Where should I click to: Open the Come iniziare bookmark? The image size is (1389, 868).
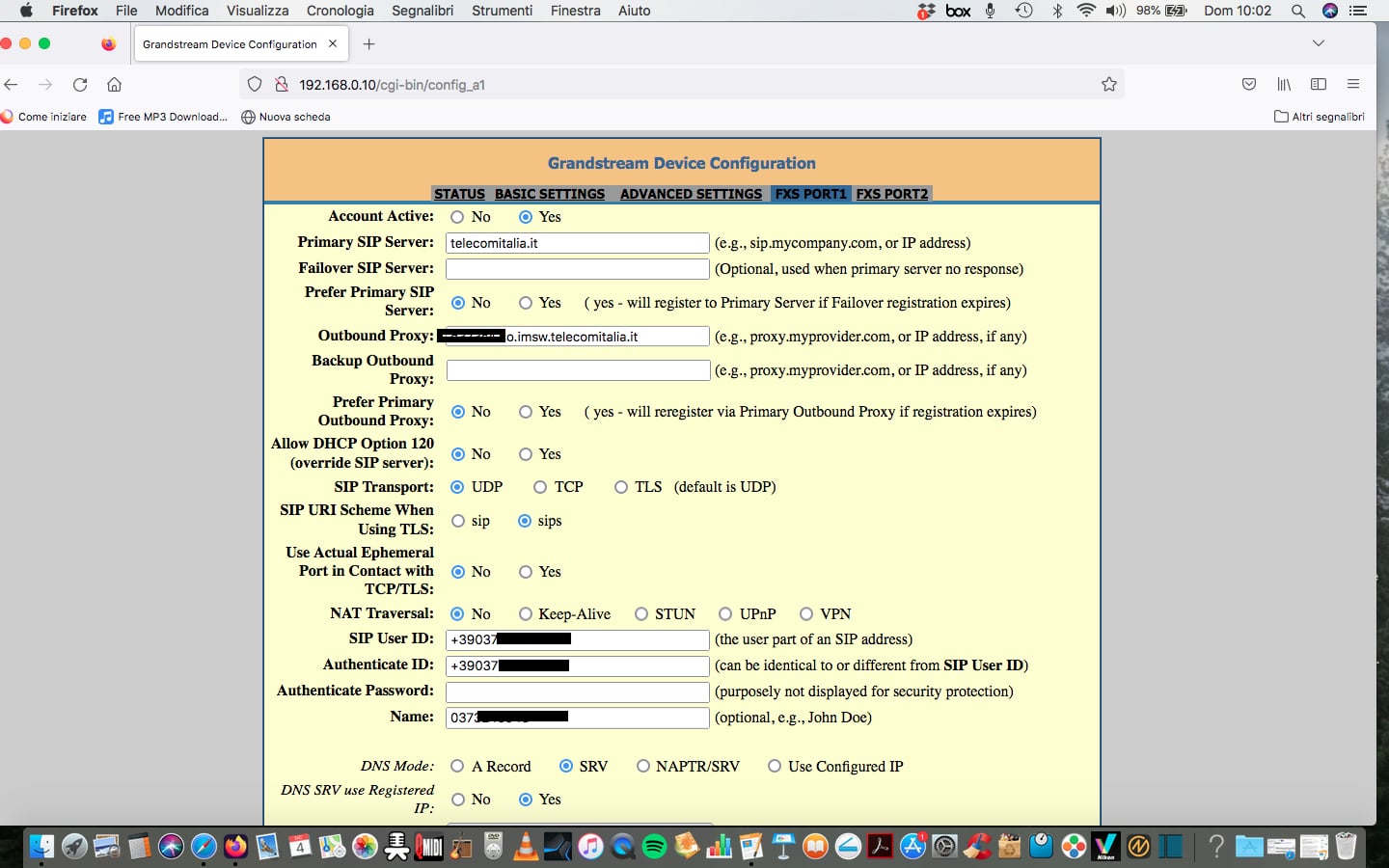click(44, 117)
